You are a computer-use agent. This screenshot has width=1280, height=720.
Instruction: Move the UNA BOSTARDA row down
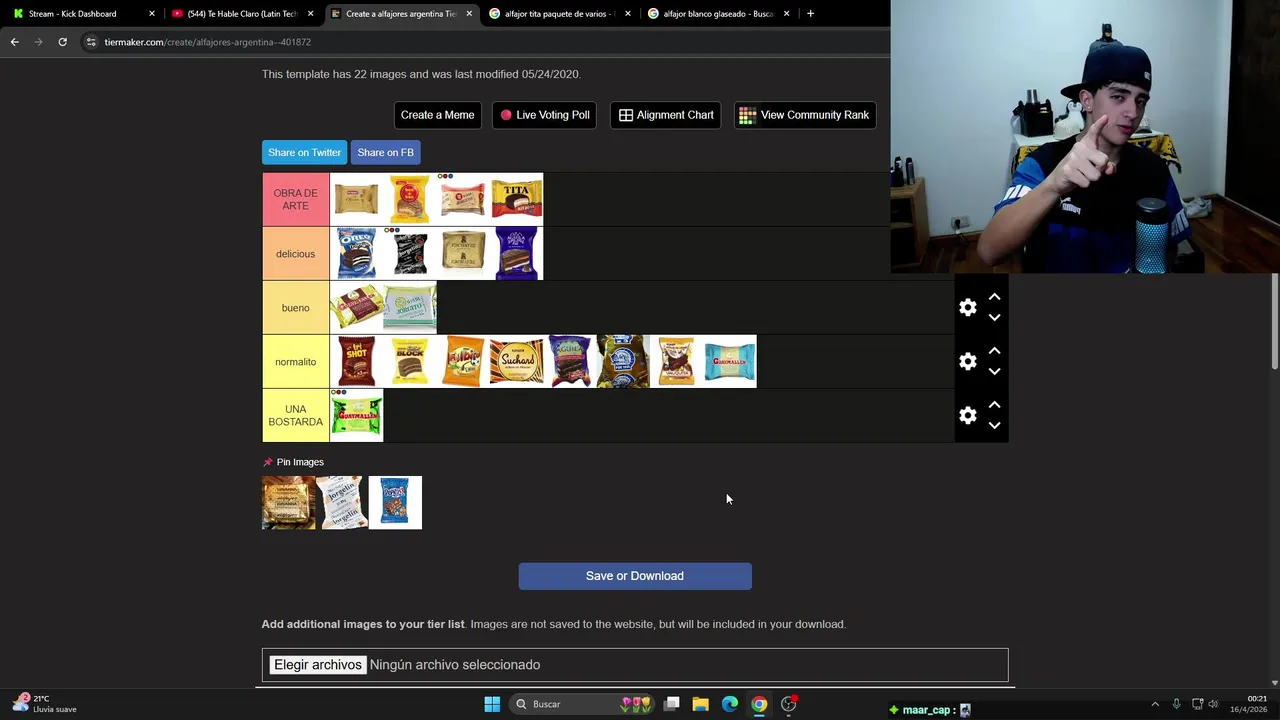tap(994, 426)
